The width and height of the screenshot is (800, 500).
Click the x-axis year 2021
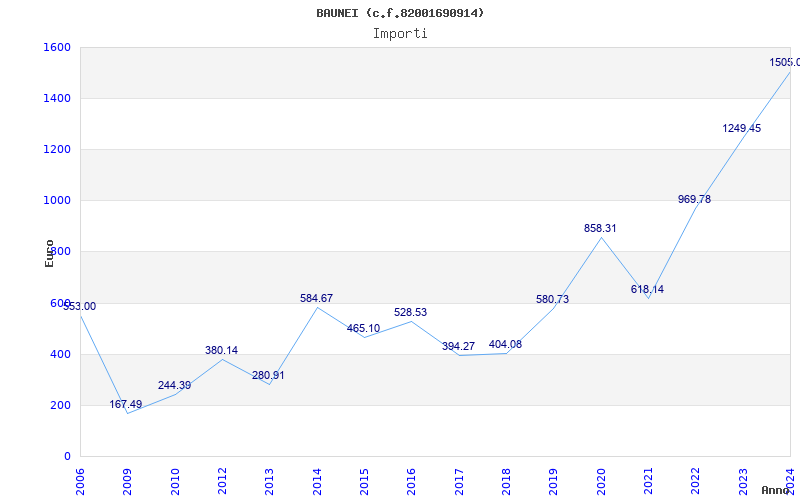point(648,482)
